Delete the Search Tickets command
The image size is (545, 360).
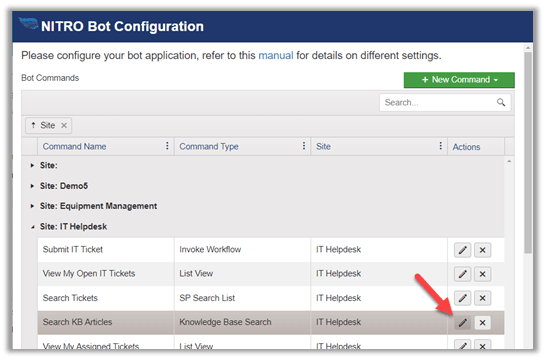click(482, 298)
